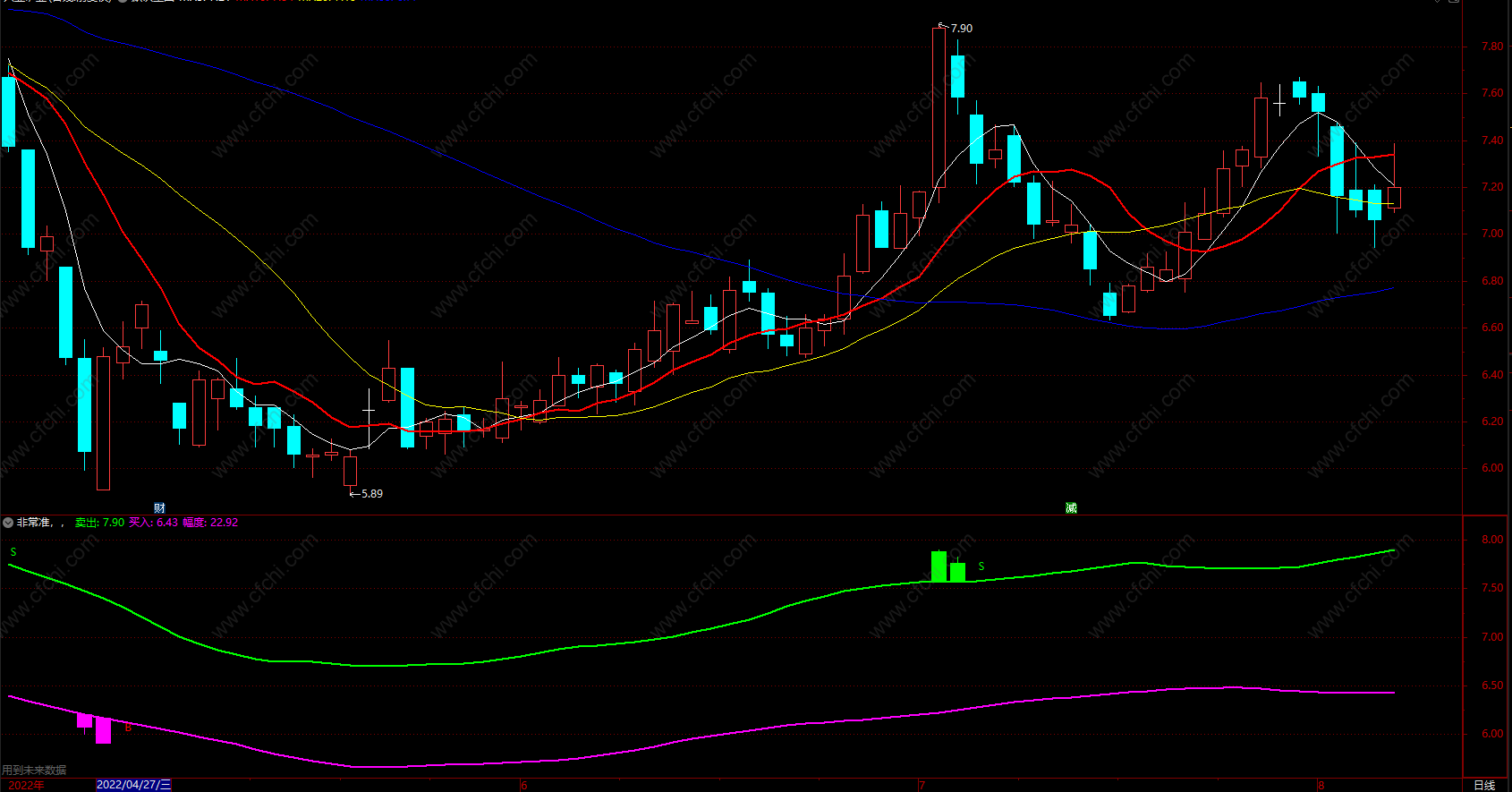This screenshot has height=792, width=1512.
Task: Click the 6.20 price axis label
Action: pyautogui.click(x=1492, y=422)
